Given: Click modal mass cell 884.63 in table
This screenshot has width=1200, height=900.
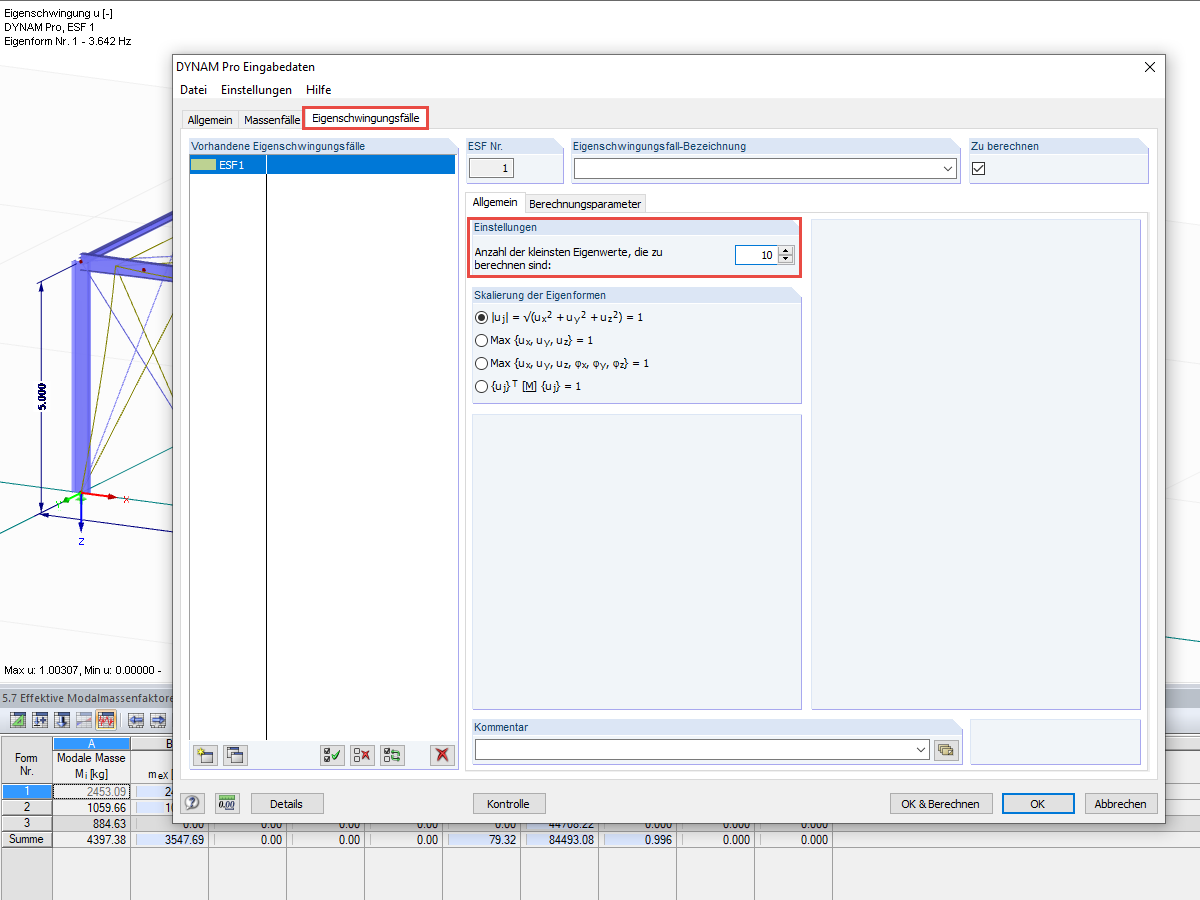Looking at the screenshot, I should coord(91,823).
